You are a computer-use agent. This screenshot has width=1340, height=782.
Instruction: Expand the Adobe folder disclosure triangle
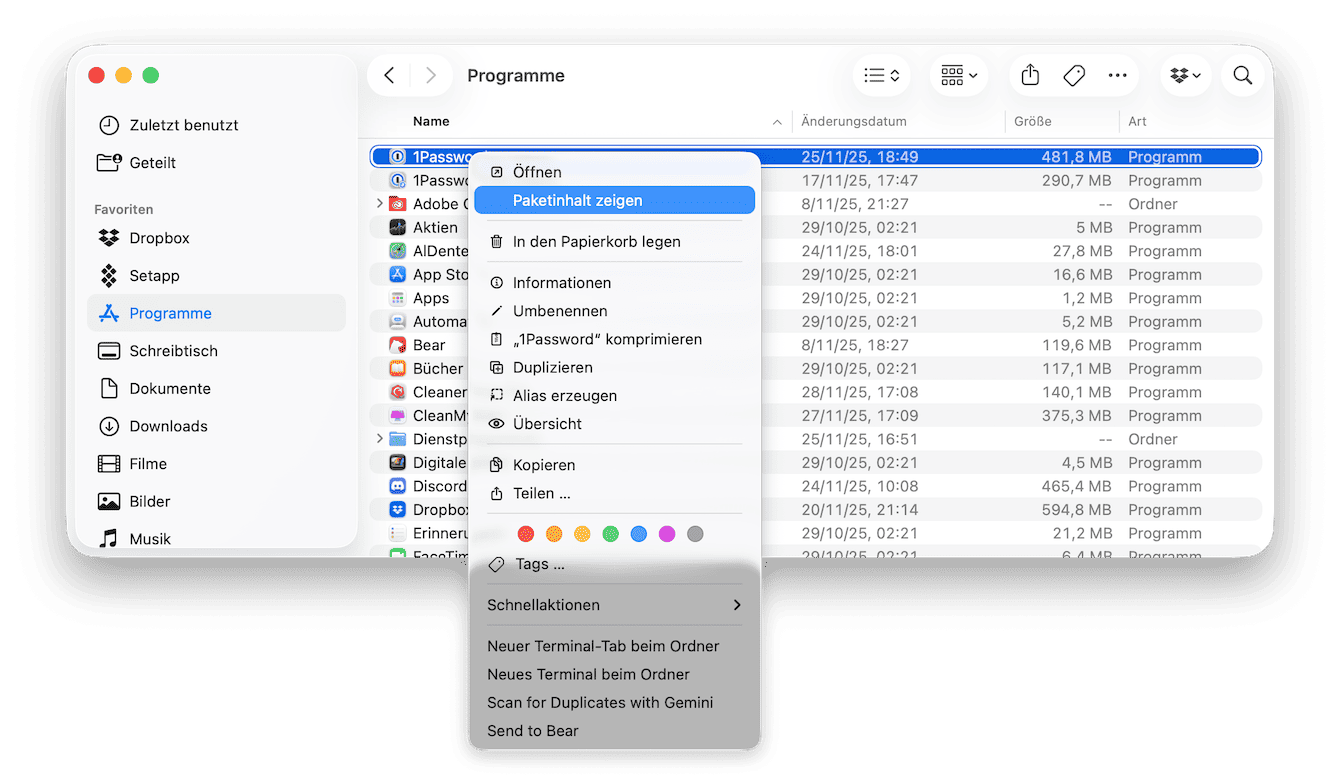(x=379, y=204)
